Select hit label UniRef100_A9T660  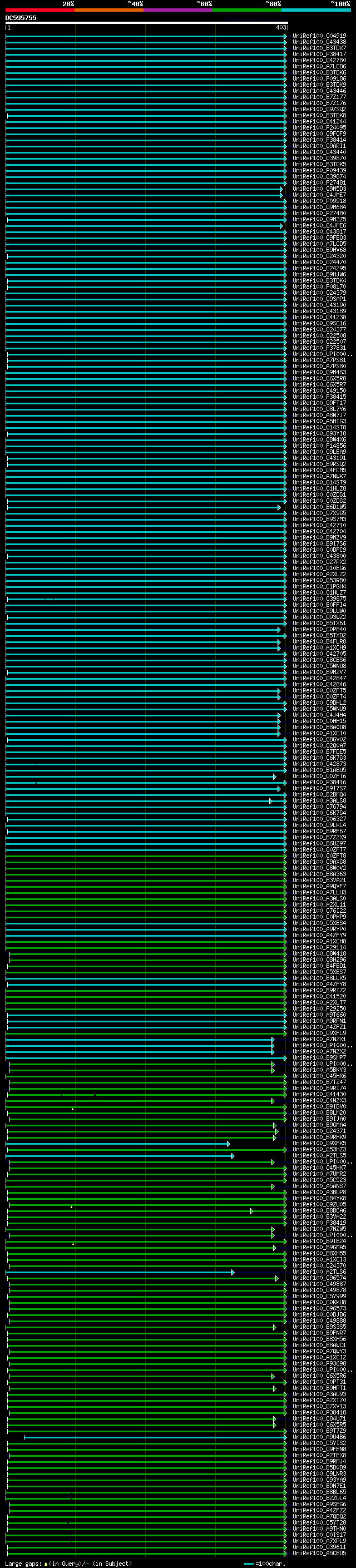(319, 1015)
